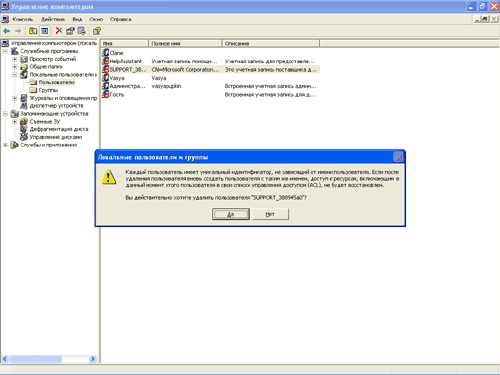Collapse the Служебные программы node

[5, 51]
